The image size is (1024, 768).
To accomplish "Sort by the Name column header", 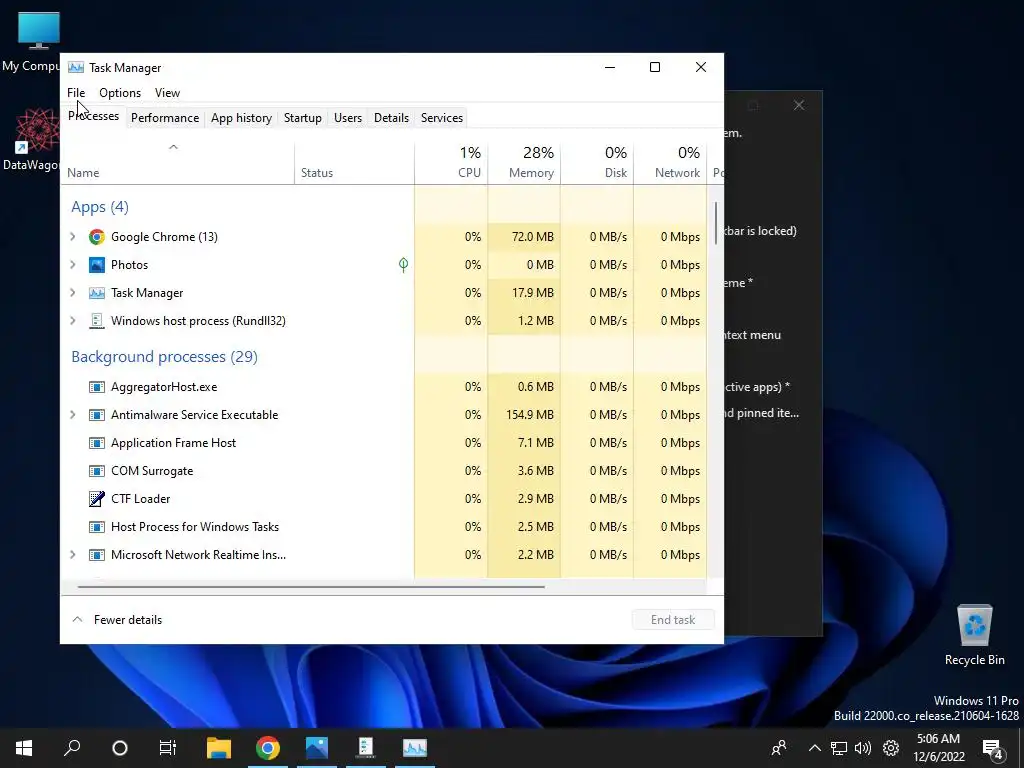I will click(178, 163).
